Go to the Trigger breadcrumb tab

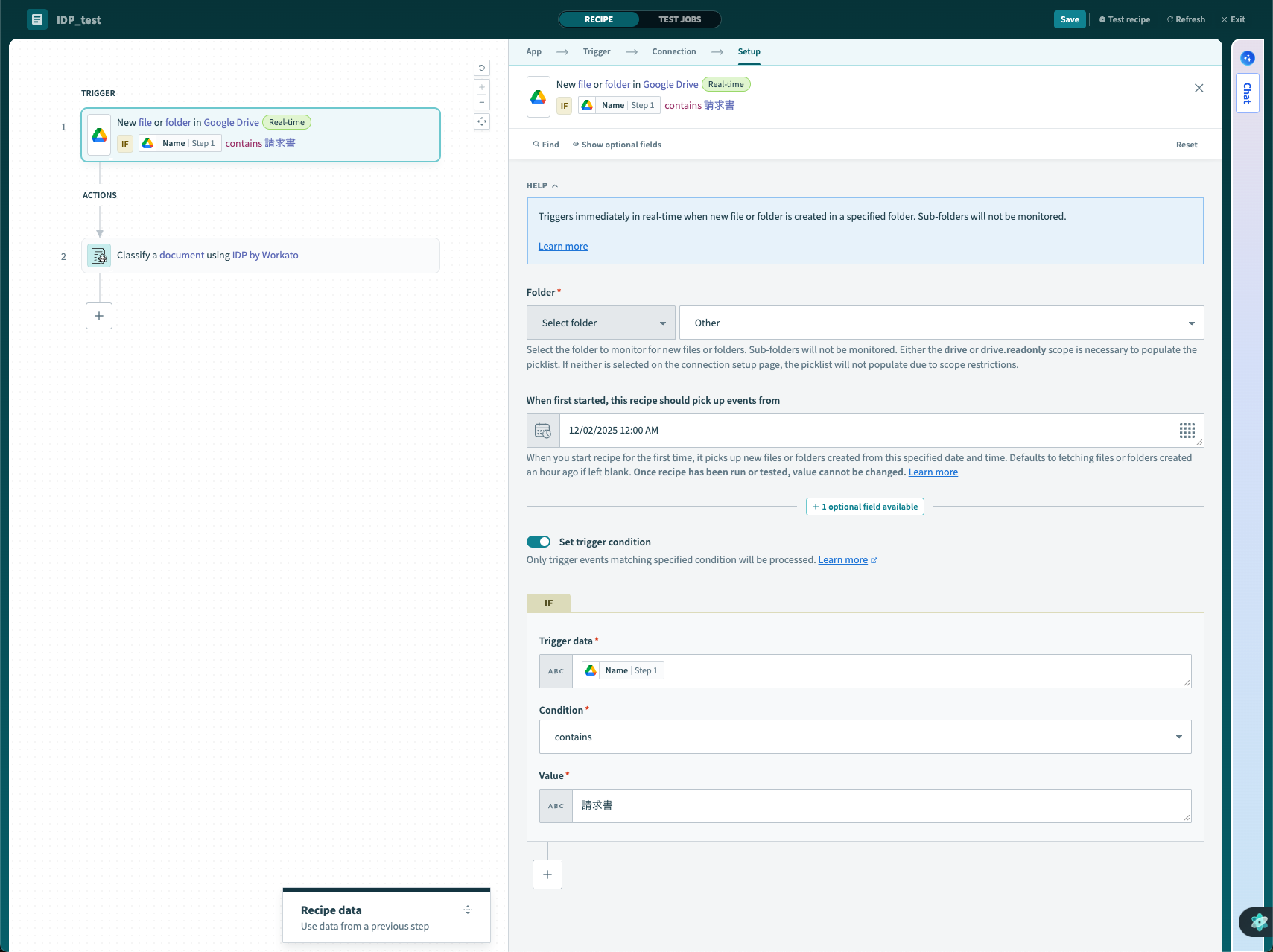[x=597, y=51]
